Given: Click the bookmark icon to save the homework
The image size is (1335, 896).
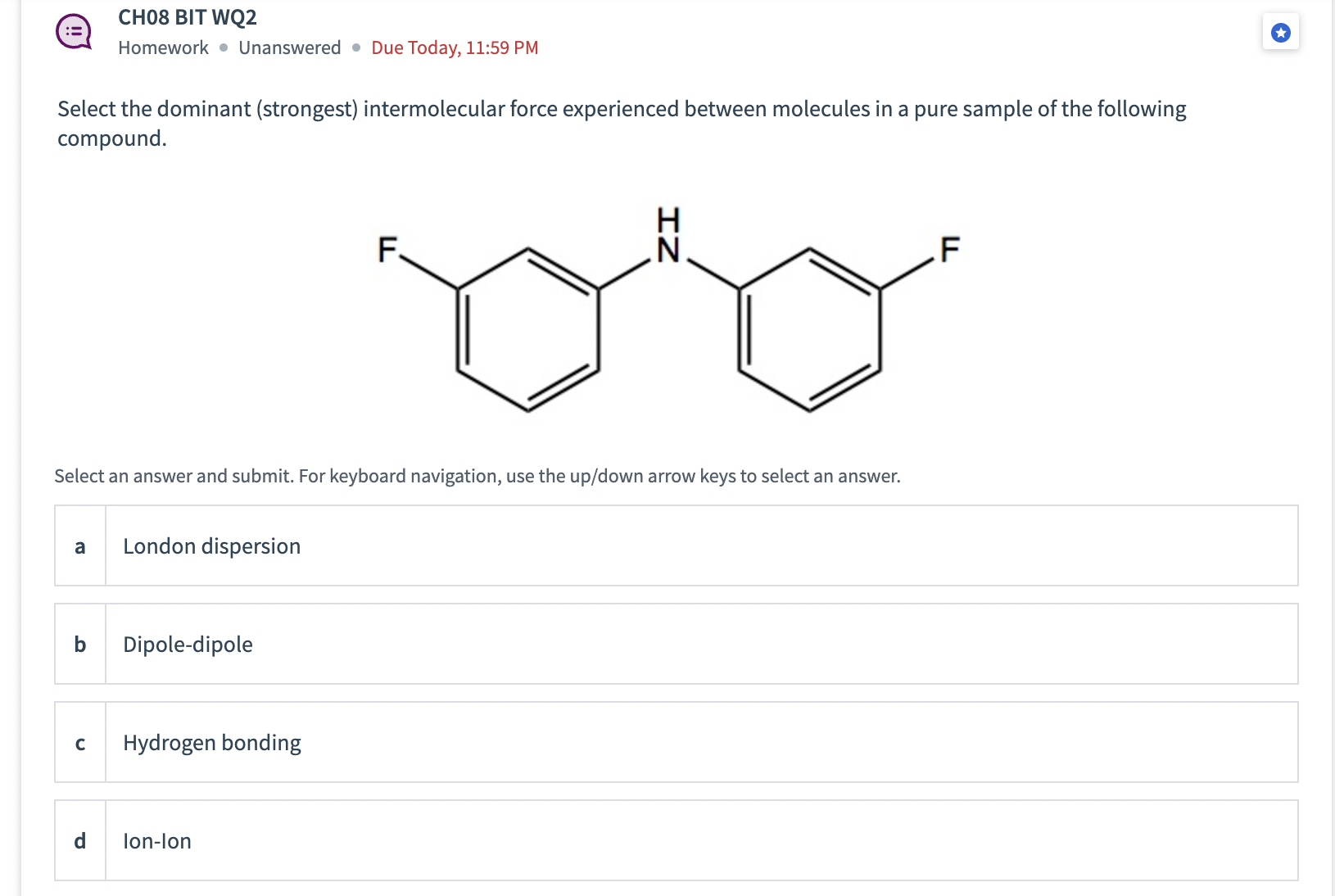Looking at the screenshot, I should 1280,31.
